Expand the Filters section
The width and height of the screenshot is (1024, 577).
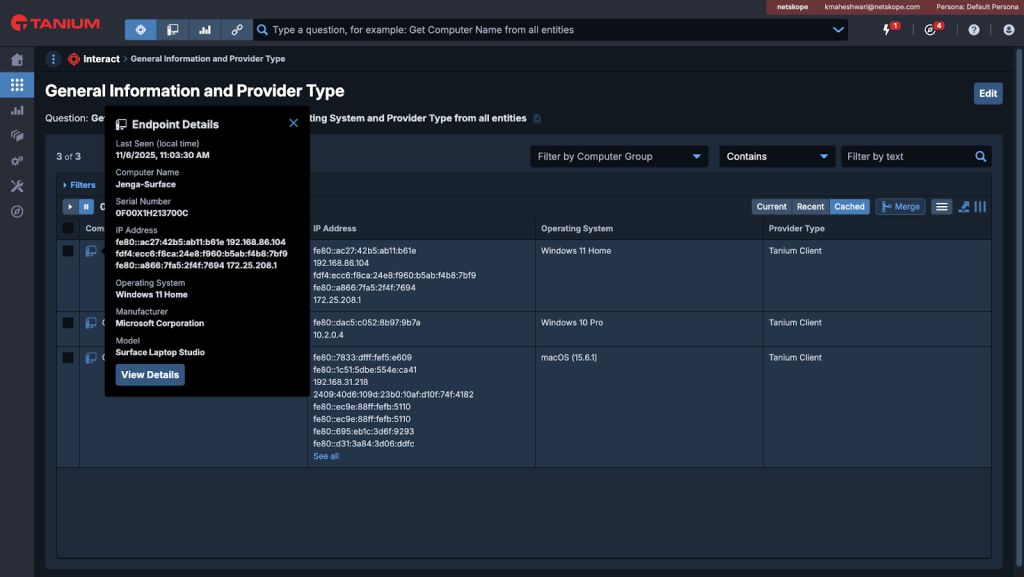79,185
